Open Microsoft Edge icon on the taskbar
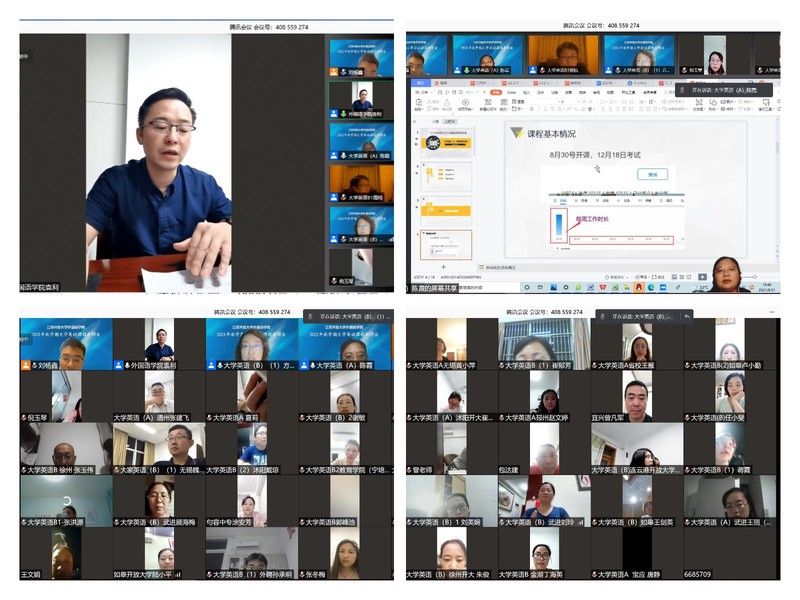The width and height of the screenshot is (800, 600). click(x=651, y=288)
